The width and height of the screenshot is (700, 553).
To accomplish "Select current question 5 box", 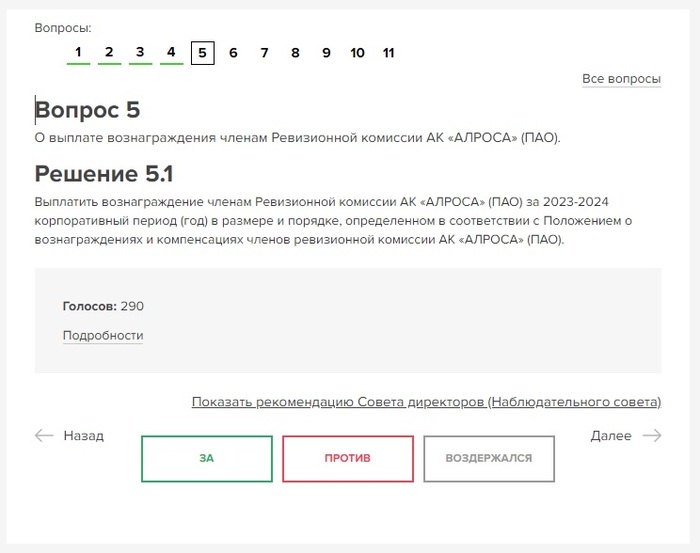I will click(203, 53).
